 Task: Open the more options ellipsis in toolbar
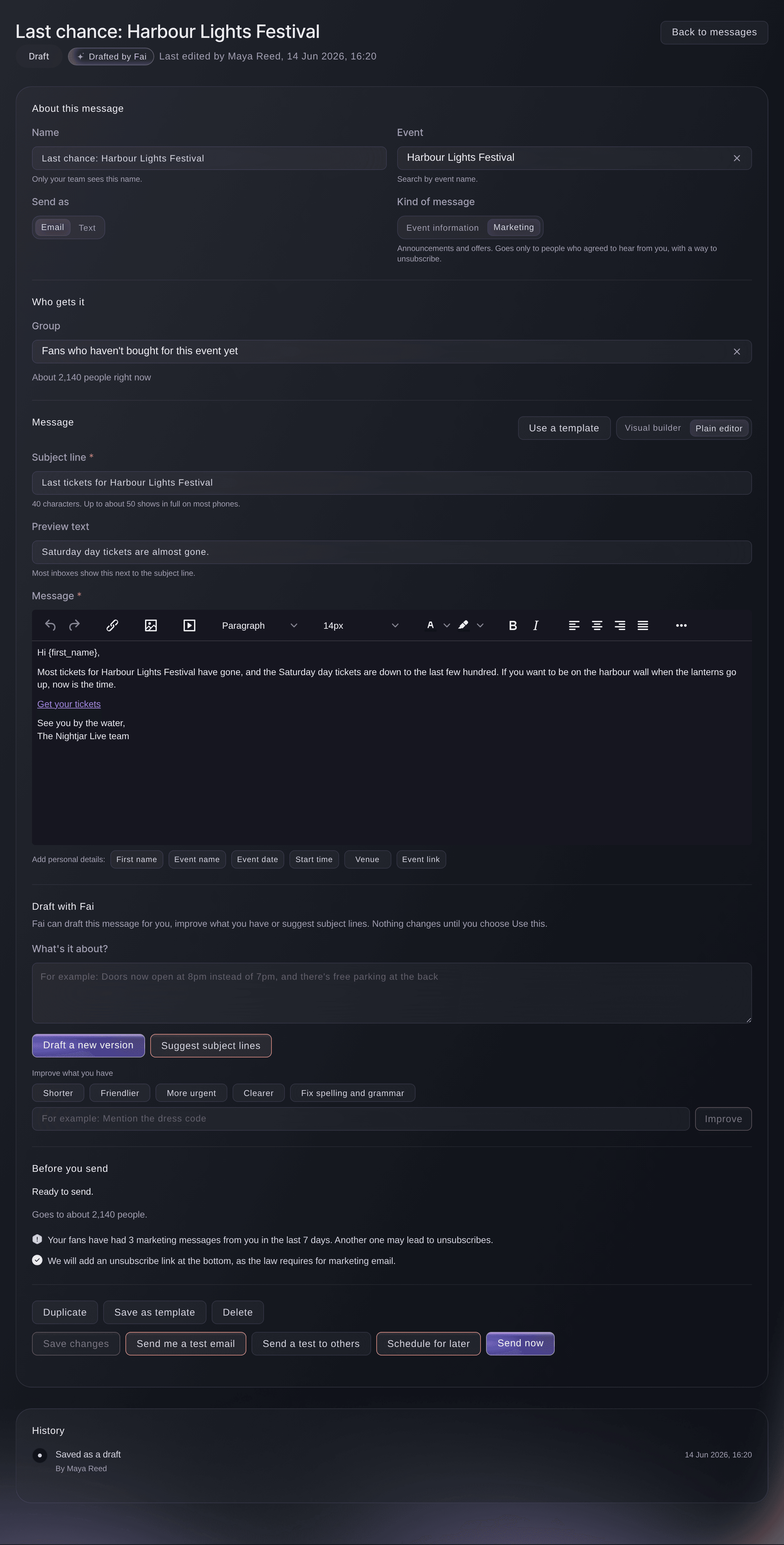(x=681, y=625)
